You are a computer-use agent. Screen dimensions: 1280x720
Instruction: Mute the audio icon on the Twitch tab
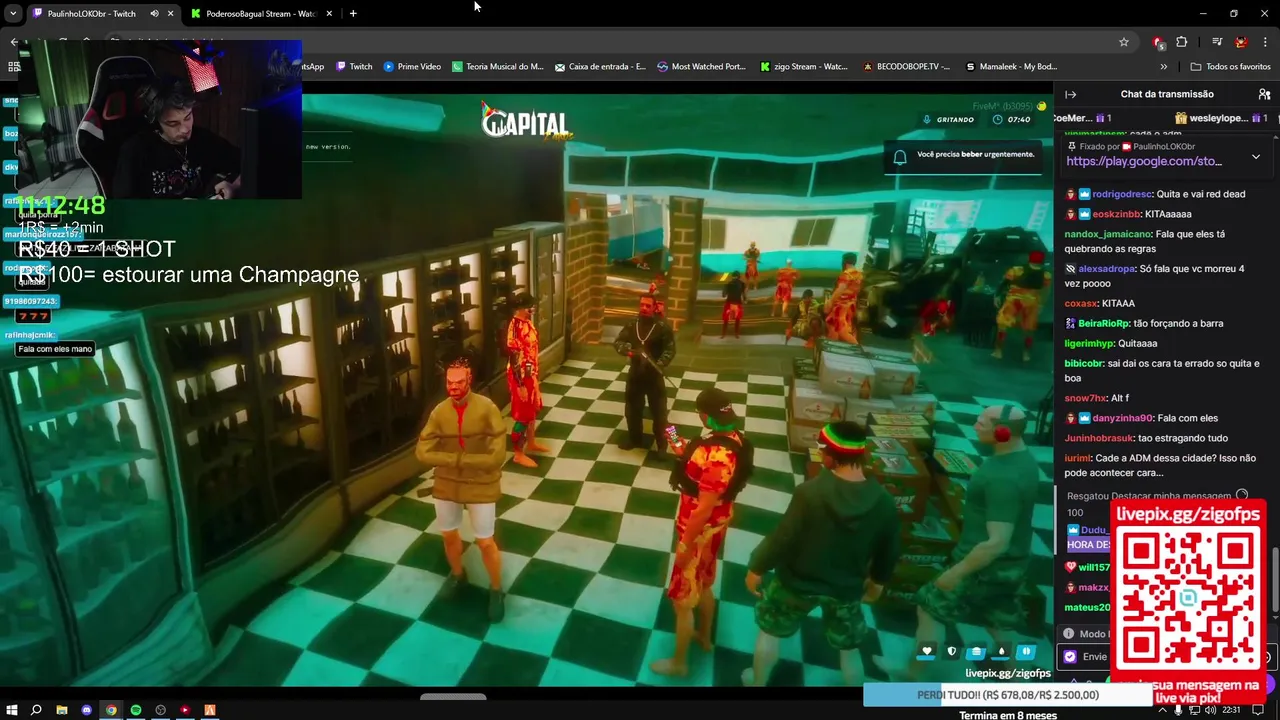[154, 14]
